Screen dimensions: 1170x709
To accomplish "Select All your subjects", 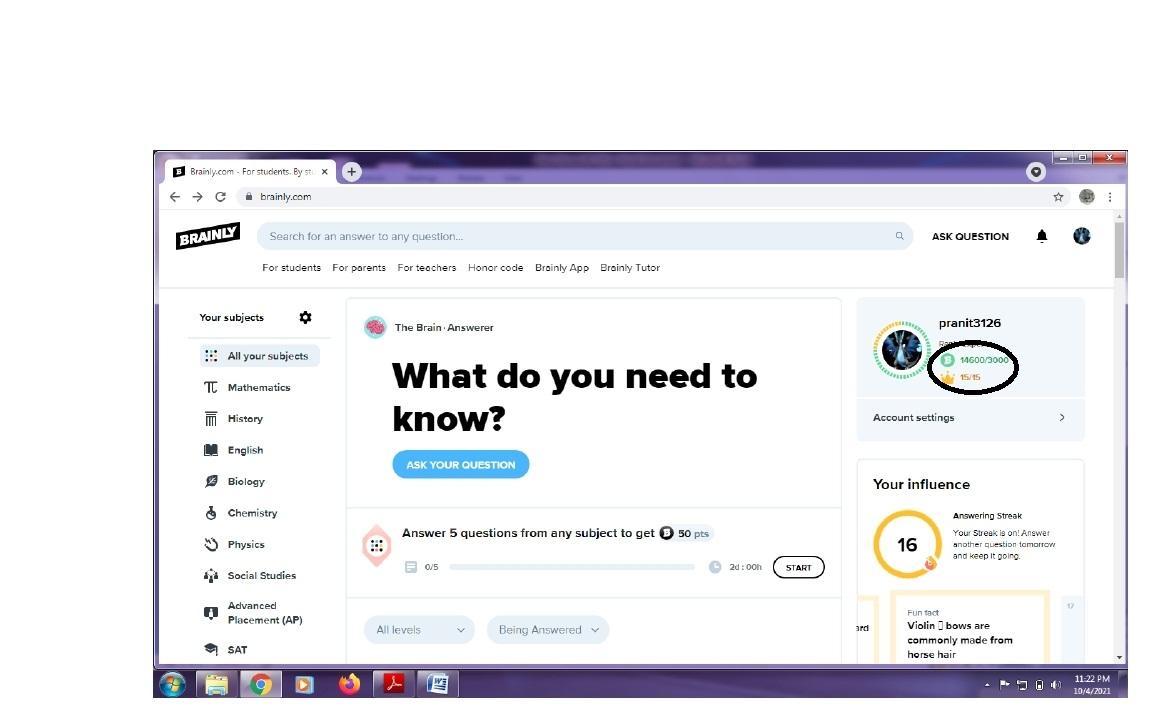I will (259, 356).
